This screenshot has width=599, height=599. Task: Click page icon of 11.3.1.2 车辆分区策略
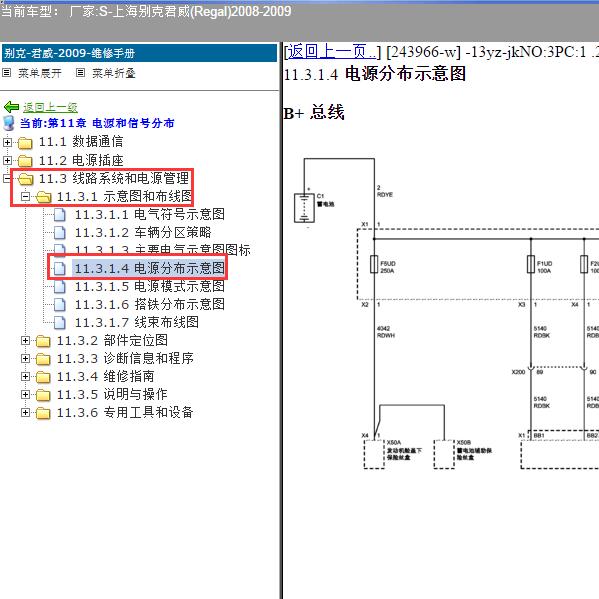[60, 233]
